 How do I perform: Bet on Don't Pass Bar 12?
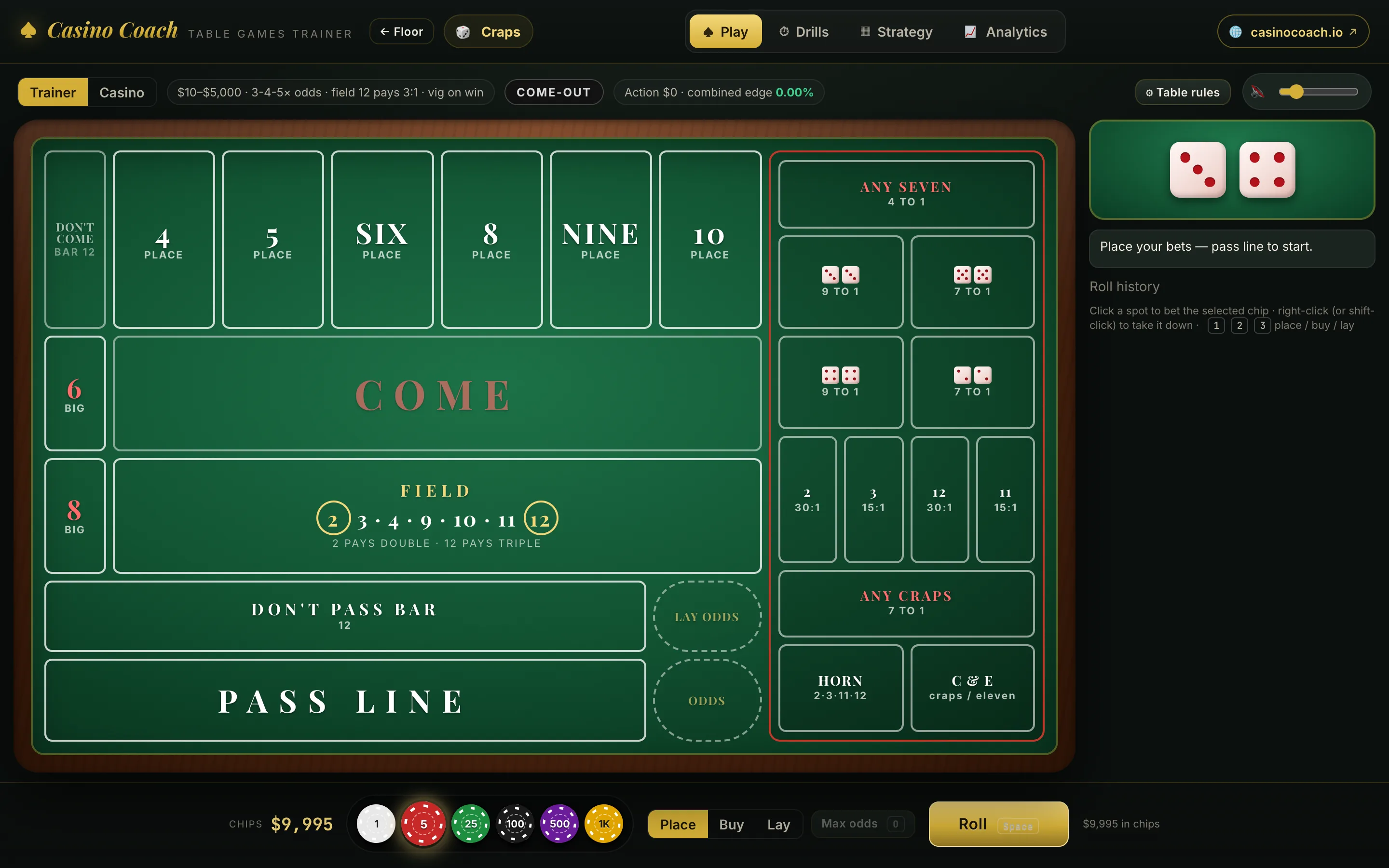coord(345,616)
